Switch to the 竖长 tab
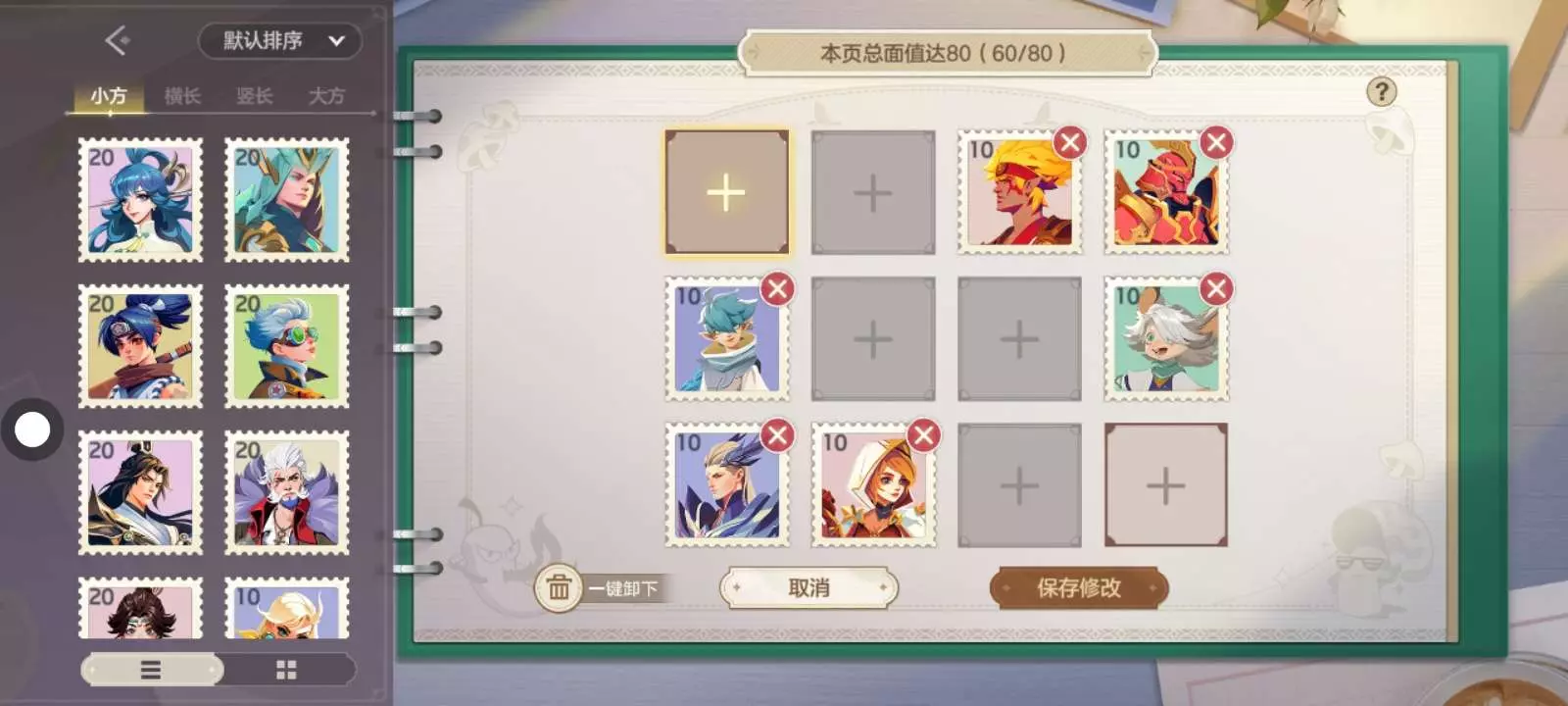1568x706 pixels. pos(254,96)
